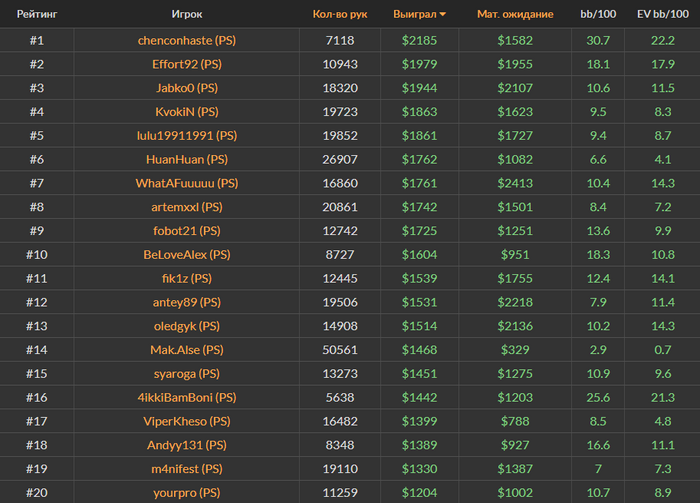Click the Игрок column header

186,15
